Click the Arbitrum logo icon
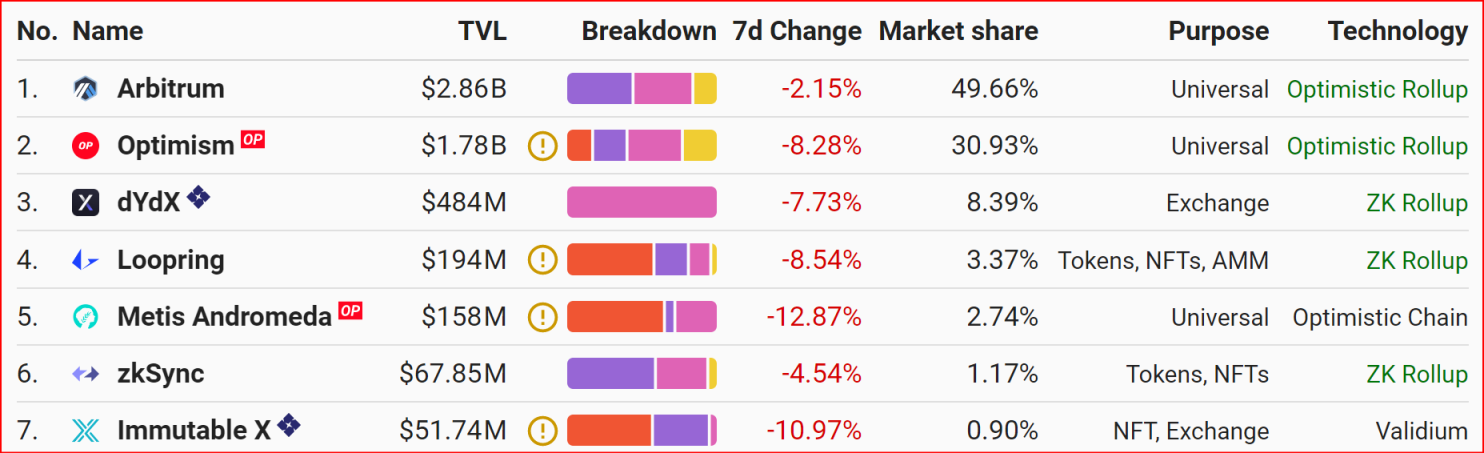The height and width of the screenshot is (453, 1484). pos(85,89)
